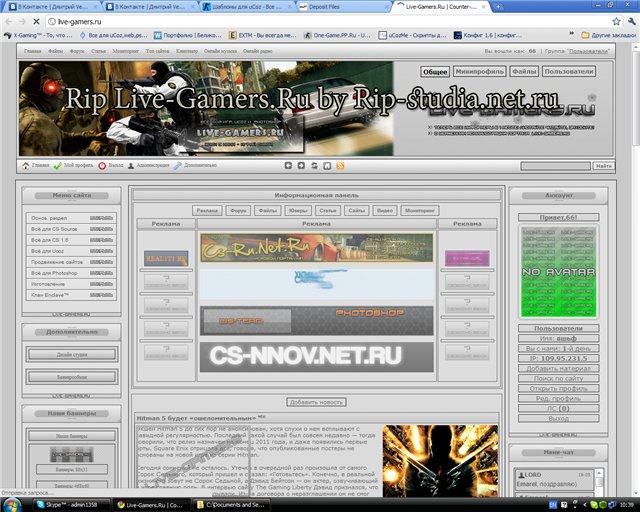Click the Найти search button
Image resolution: width=640 pixels, height=512 pixels.
tap(603, 166)
